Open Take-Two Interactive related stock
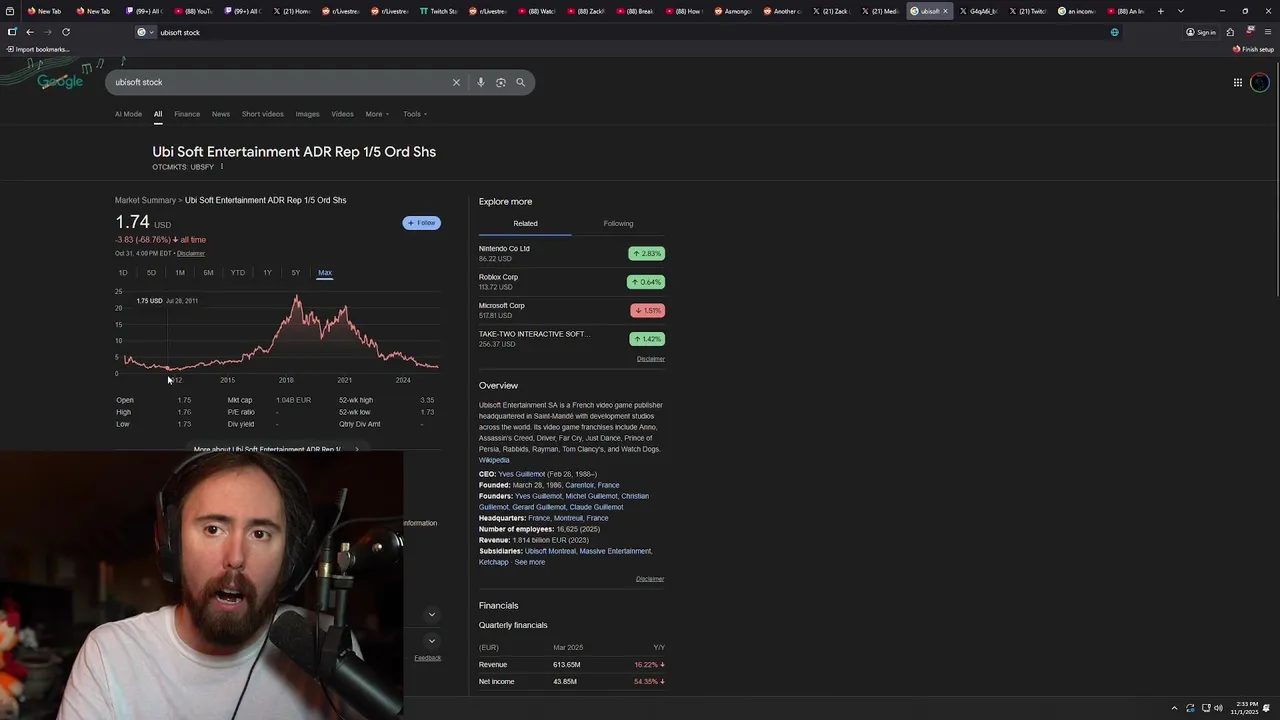This screenshot has width=1280, height=720. [x=572, y=338]
